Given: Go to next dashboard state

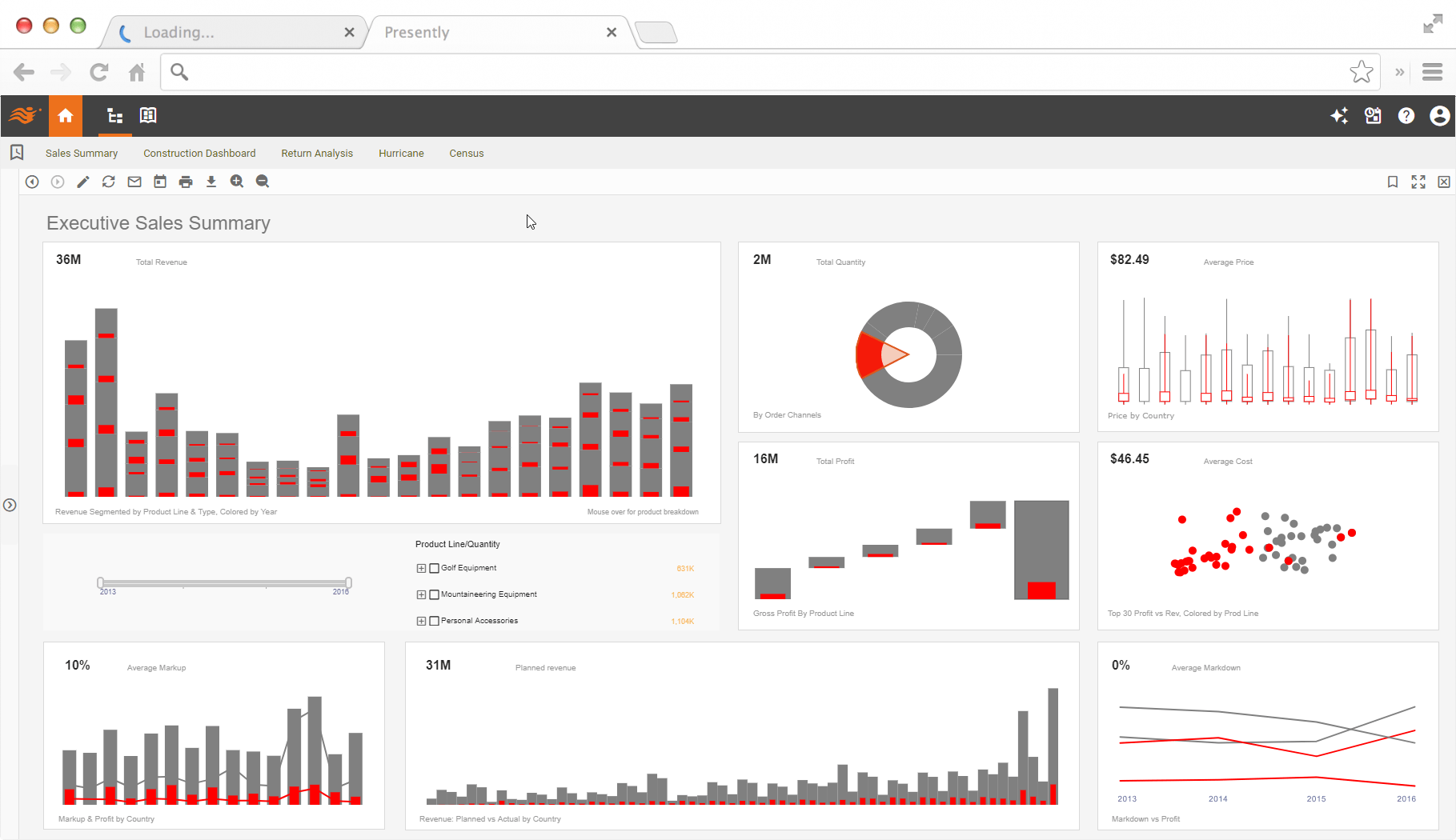Looking at the screenshot, I should click(x=58, y=182).
